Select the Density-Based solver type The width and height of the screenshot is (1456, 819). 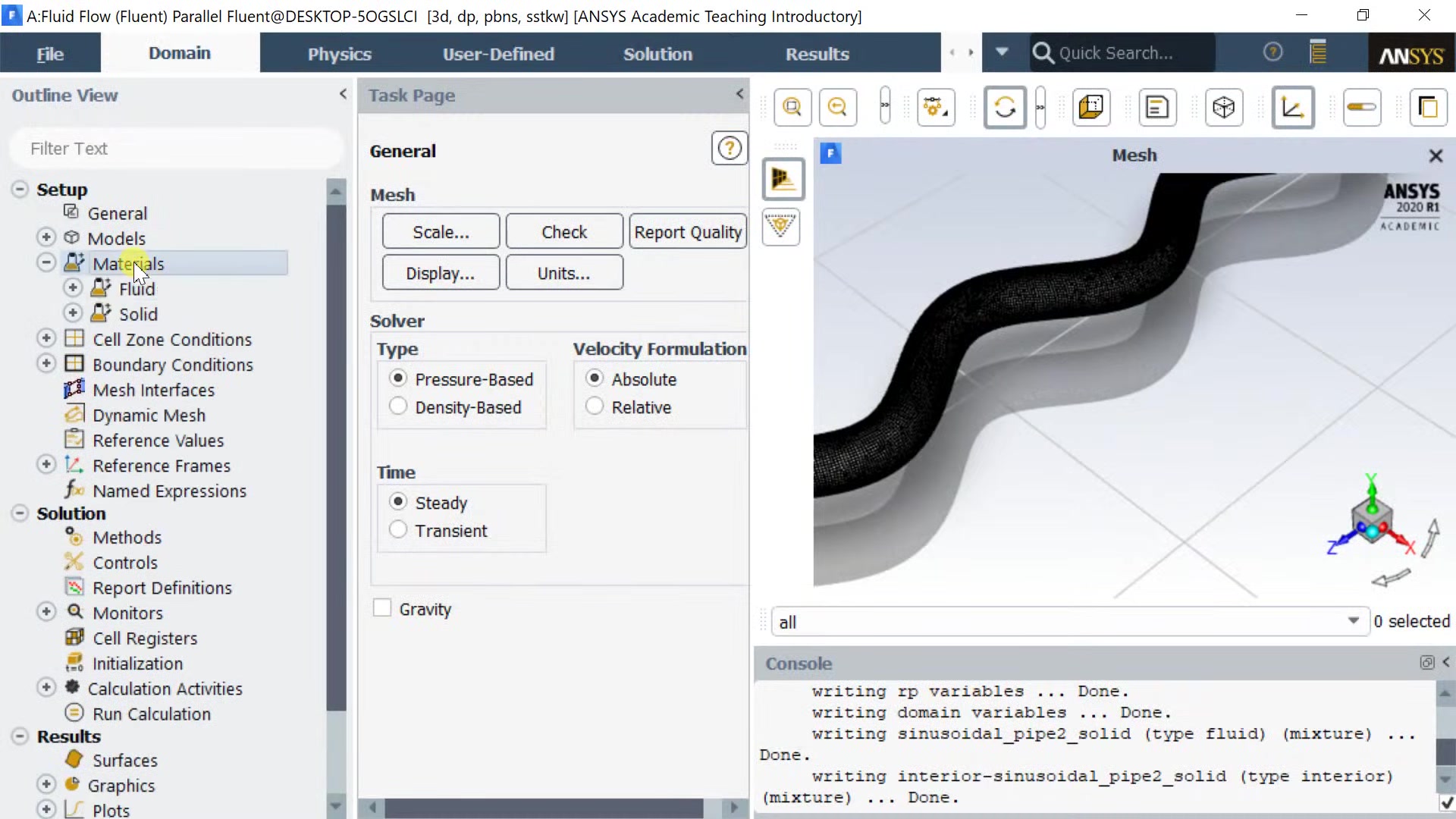coord(398,406)
